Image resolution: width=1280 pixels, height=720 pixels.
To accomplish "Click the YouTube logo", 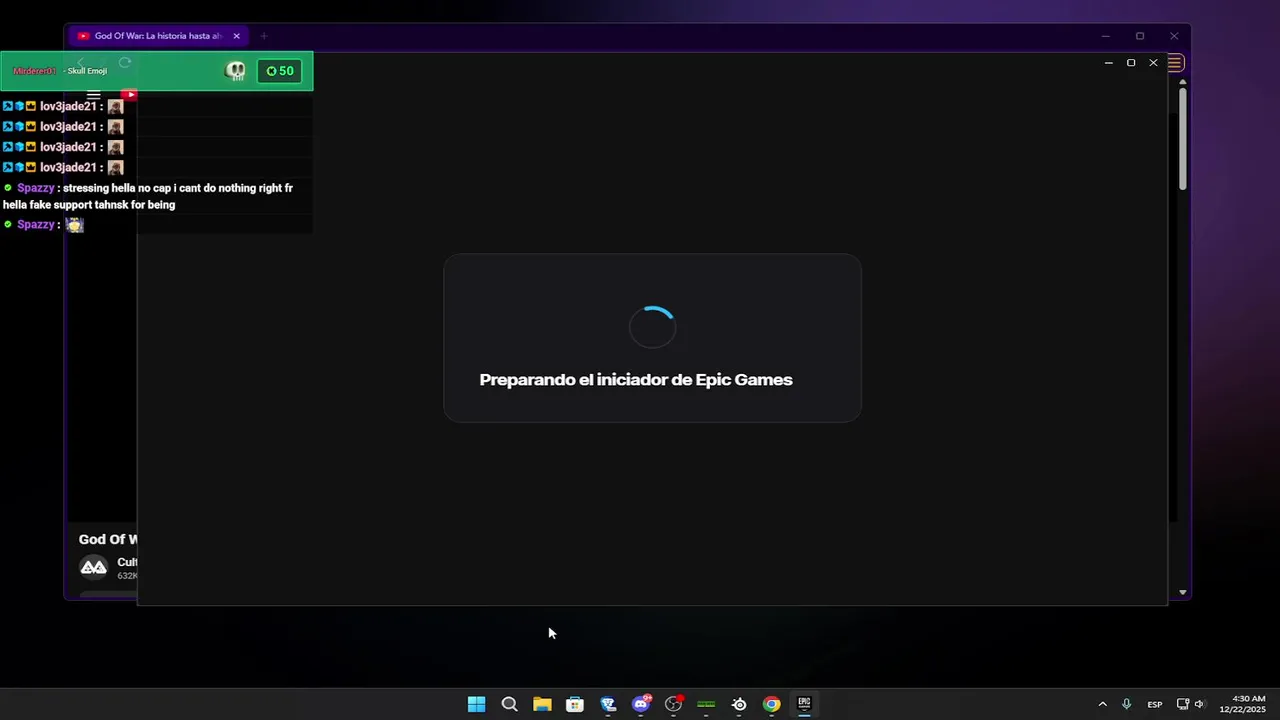I will [x=129, y=95].
